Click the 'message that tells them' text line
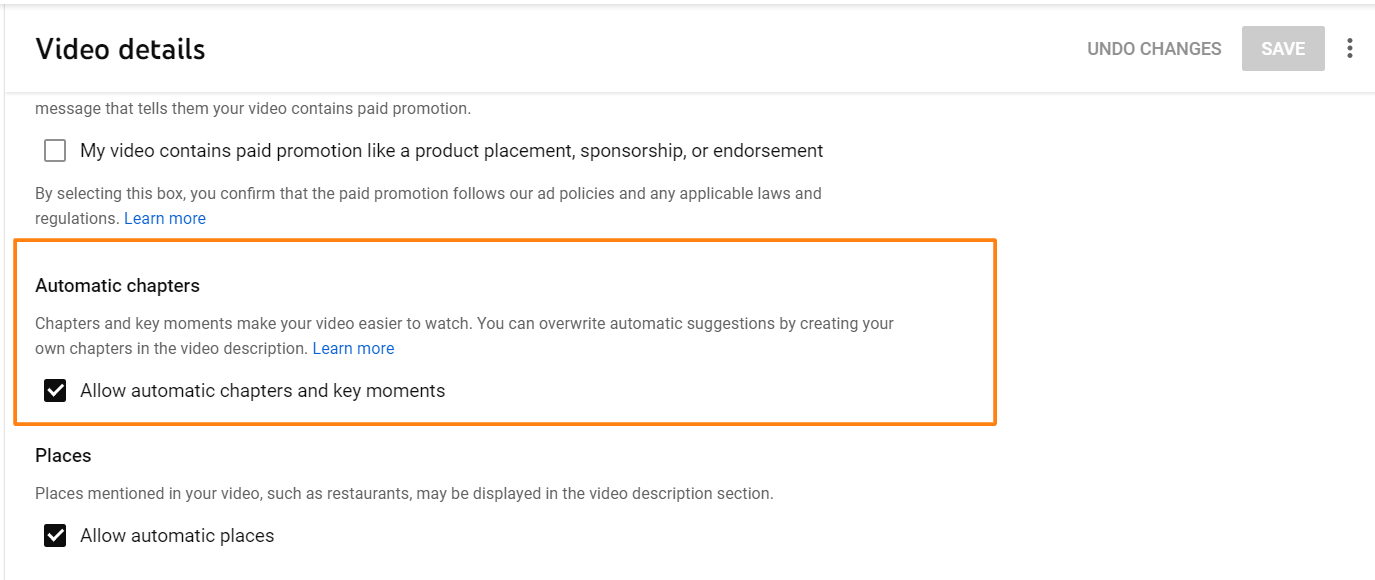 (x=253, y=108)
